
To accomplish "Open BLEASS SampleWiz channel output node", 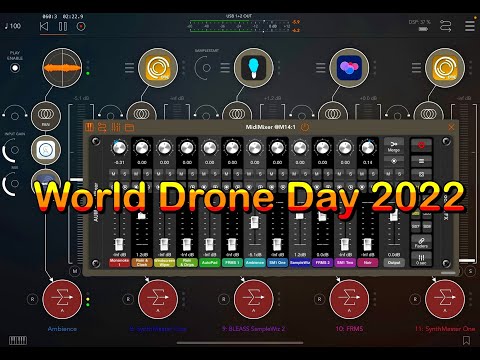I will pos(254,299).
